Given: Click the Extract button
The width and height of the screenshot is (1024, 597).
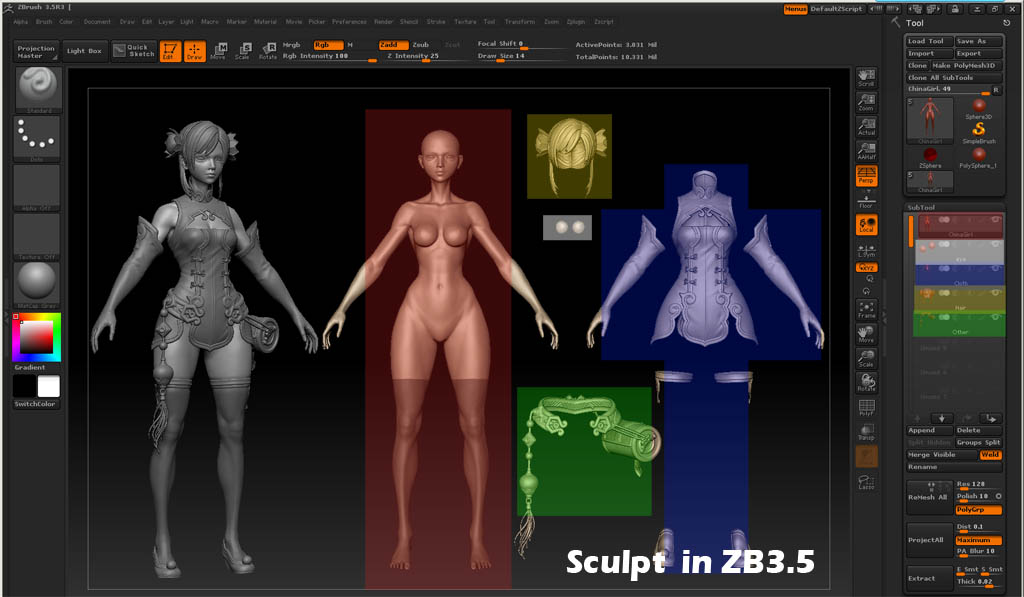Looking at the screenshot, I should tap(929, 578).
